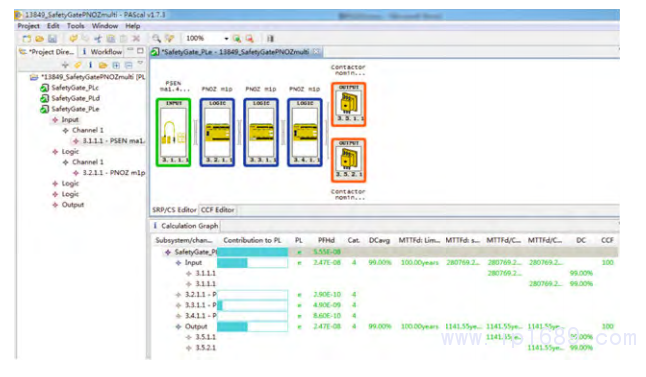Expand the Output node in the project tree
Screen dimensions: 646x377
[55, 205]
